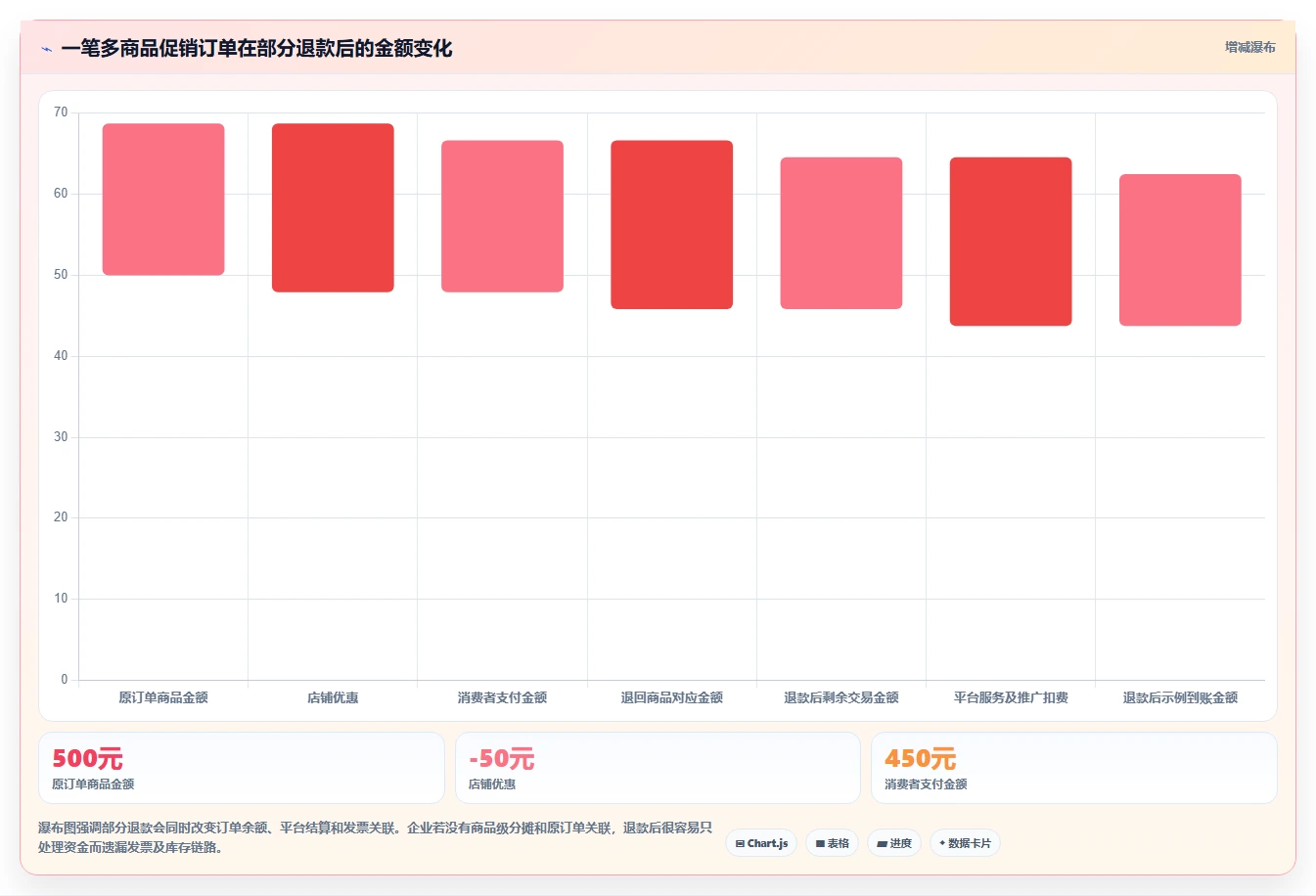This screenshot has height=896, width=1316.
Task: Select the 进度 tag chip
Action: click(894, 843)
